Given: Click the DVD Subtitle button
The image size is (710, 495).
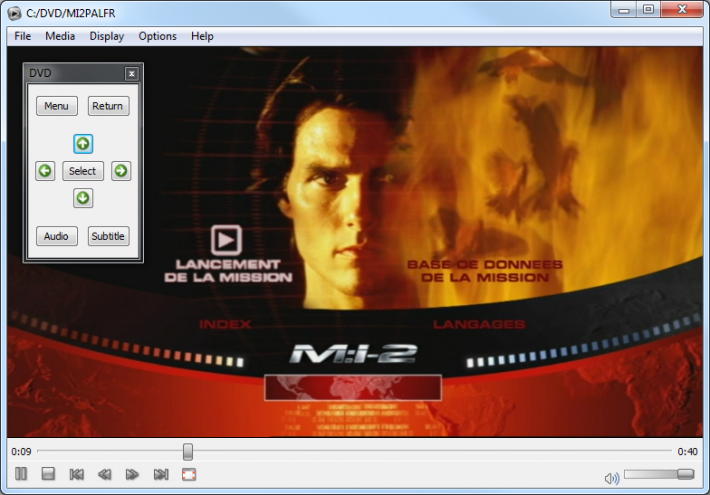Looking at the screenshot, I should (108, 236).
